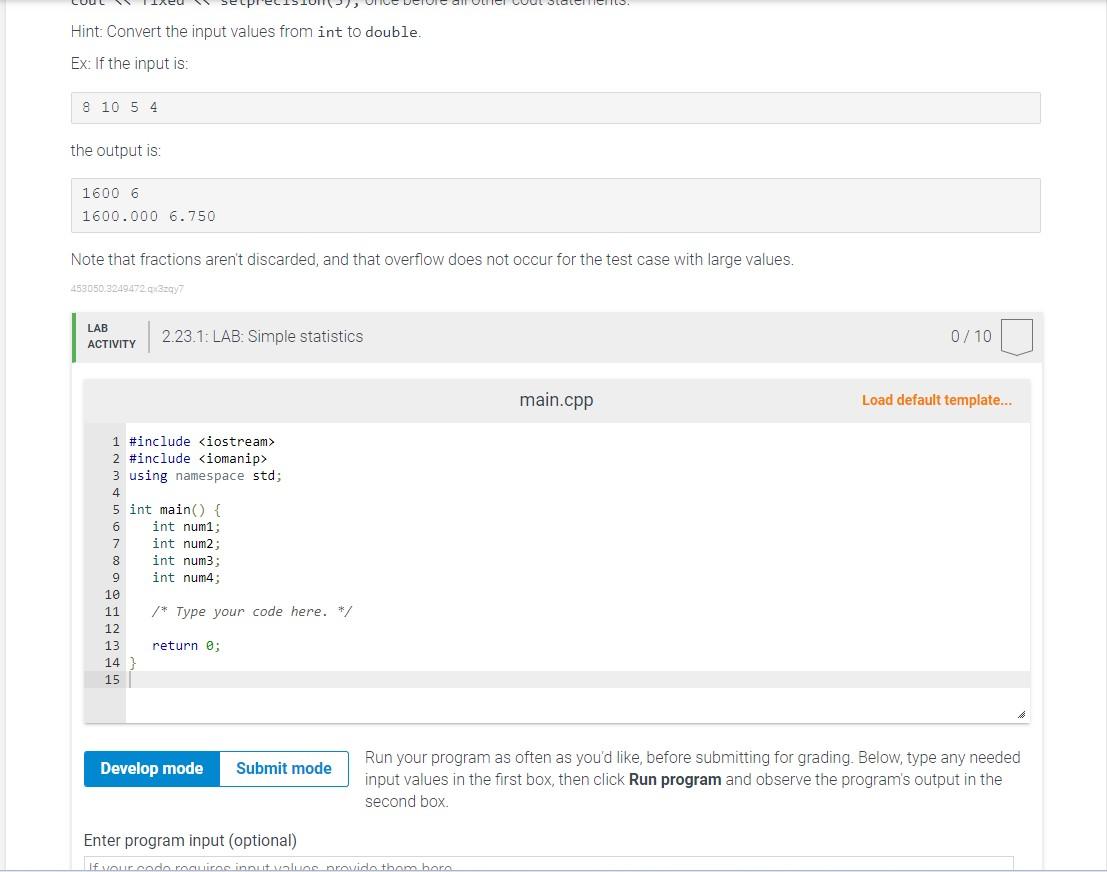
Task: Click the sample input box '8 10 5 4'
Action: [555, 107]
